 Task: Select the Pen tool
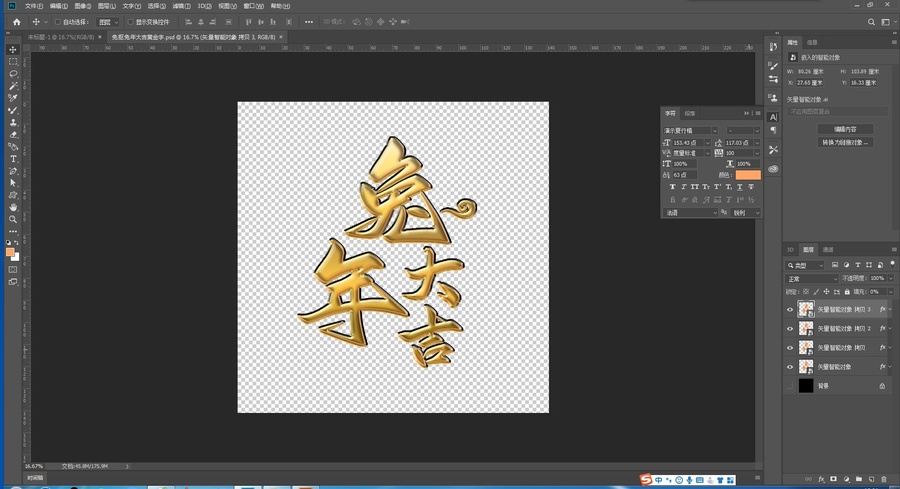[13, 171]
